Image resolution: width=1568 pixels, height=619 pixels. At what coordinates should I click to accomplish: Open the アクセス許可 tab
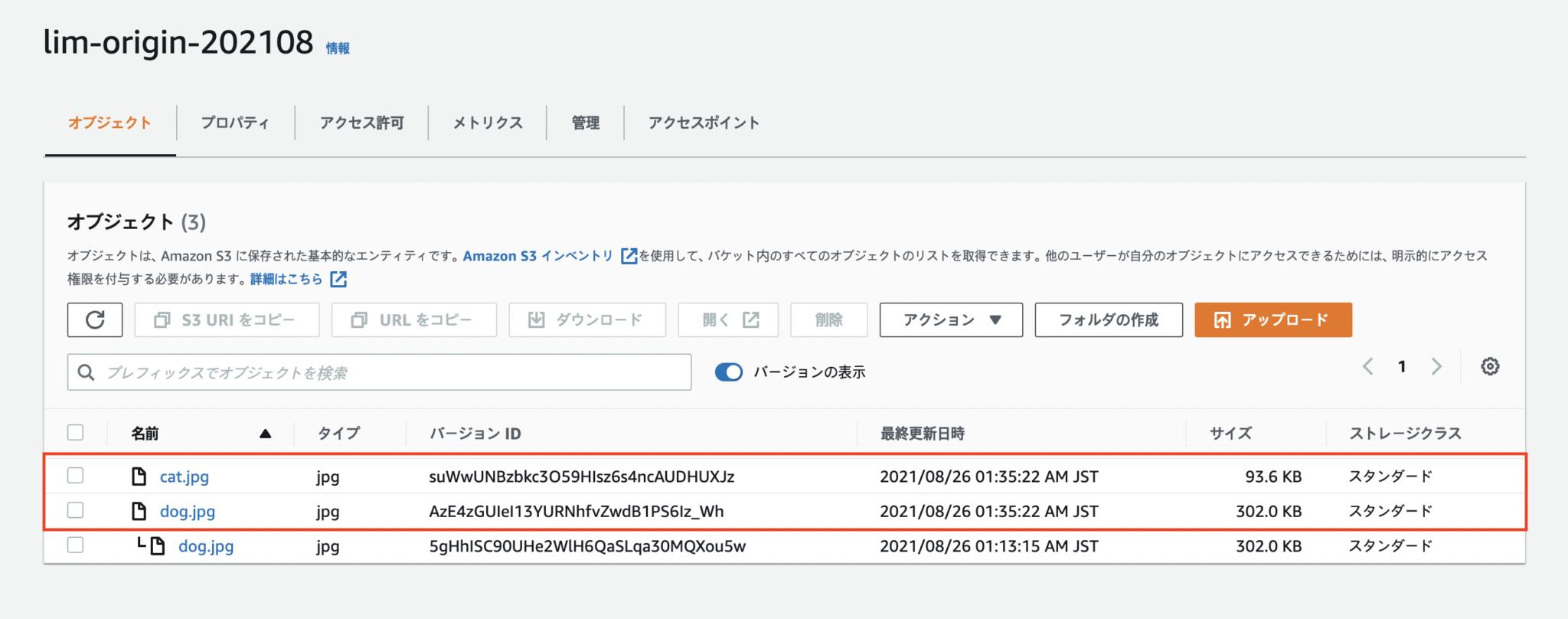click(361, 123)
